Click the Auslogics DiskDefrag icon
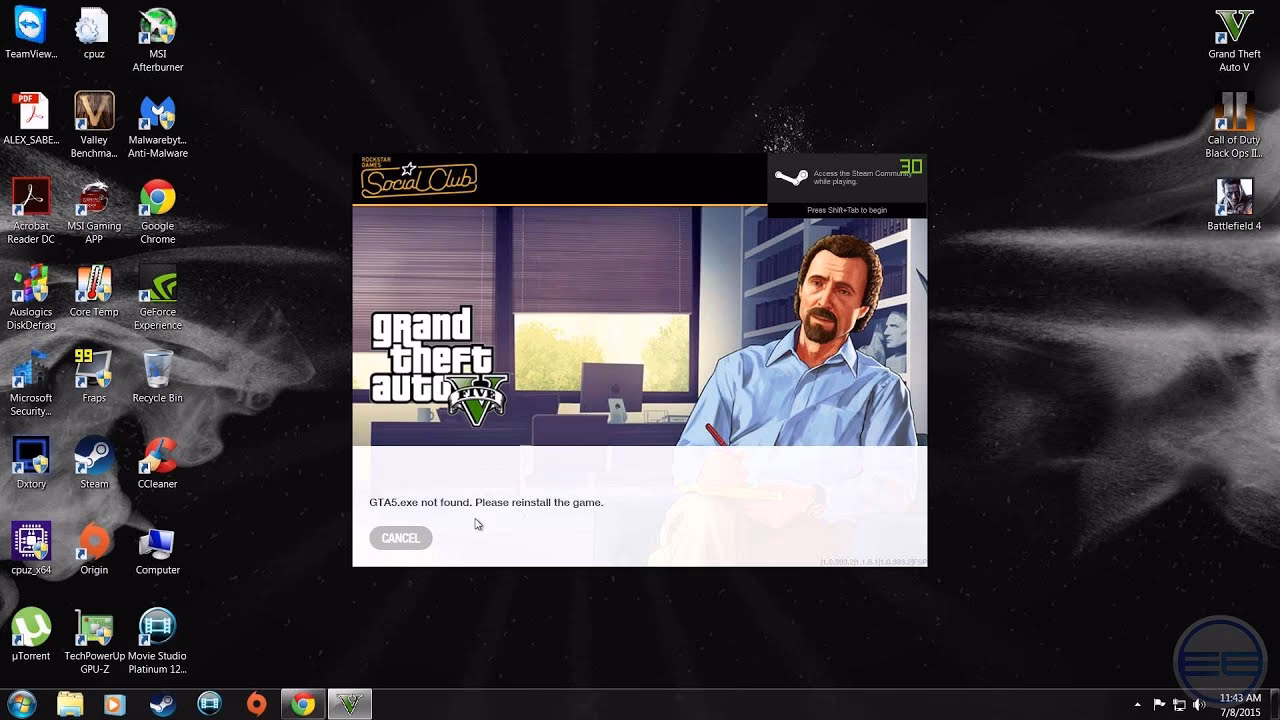 point(31,298)
